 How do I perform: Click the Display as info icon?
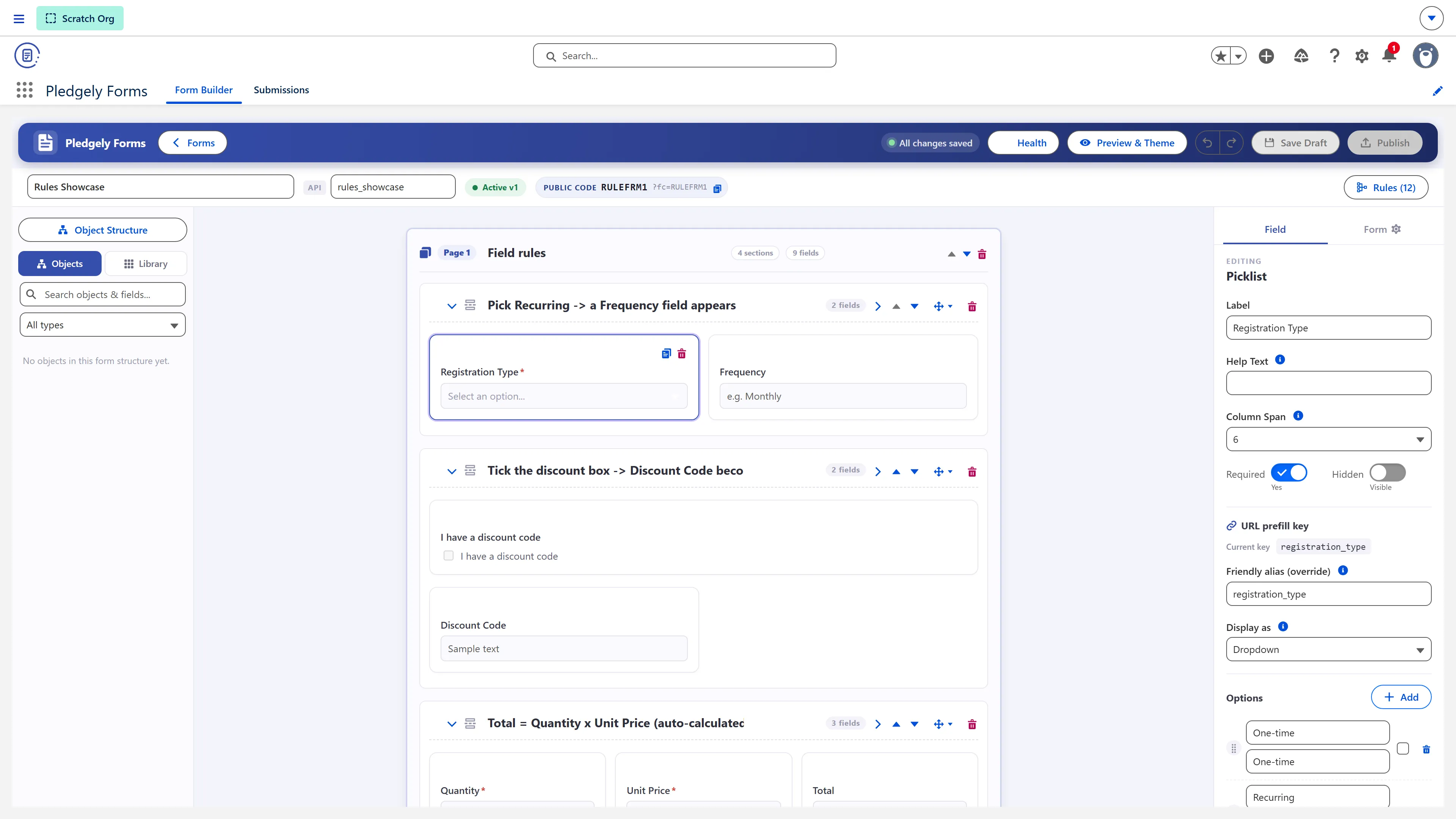pyautogui.click(x=1283, y=627)
